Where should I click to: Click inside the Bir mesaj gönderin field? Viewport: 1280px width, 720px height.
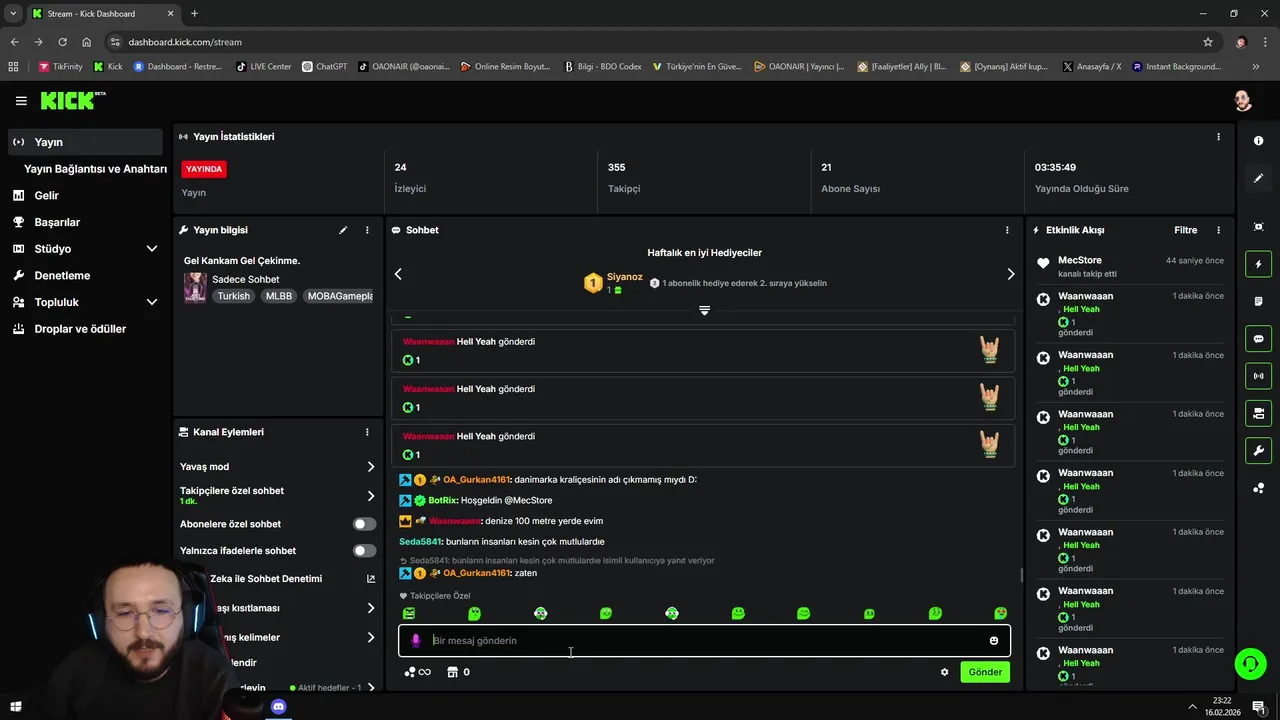[704, 641]
